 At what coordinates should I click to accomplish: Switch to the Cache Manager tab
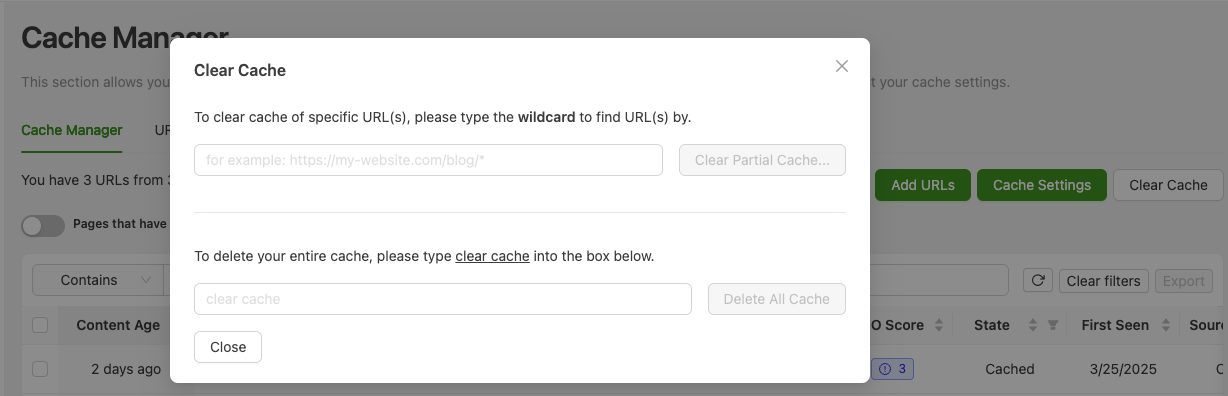pyautogui.click(x=72, y=130)
